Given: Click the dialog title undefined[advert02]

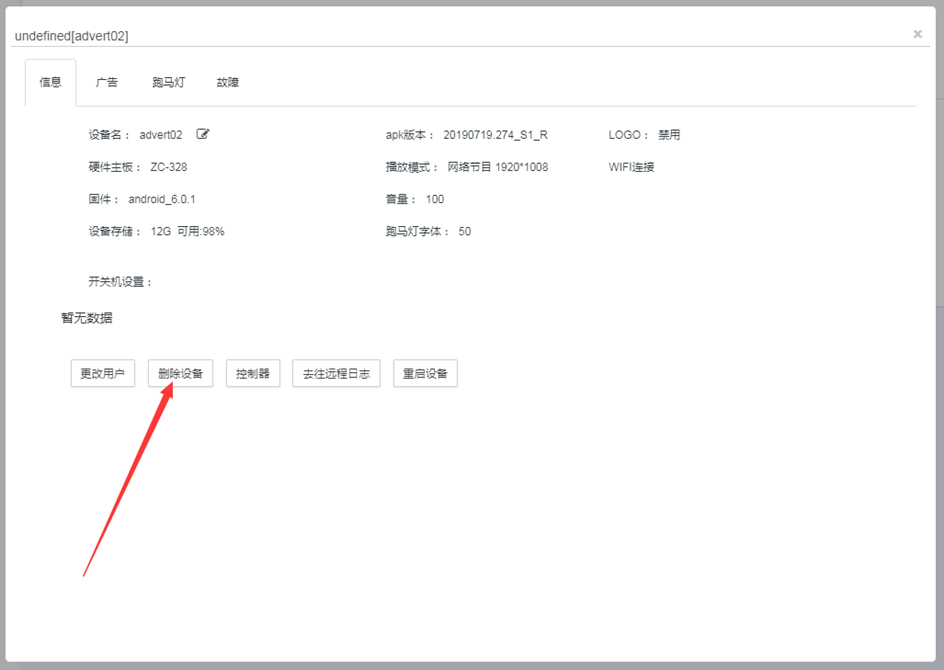Looking at the screenshot, I should pyautogui.click(x=71, y=36).
